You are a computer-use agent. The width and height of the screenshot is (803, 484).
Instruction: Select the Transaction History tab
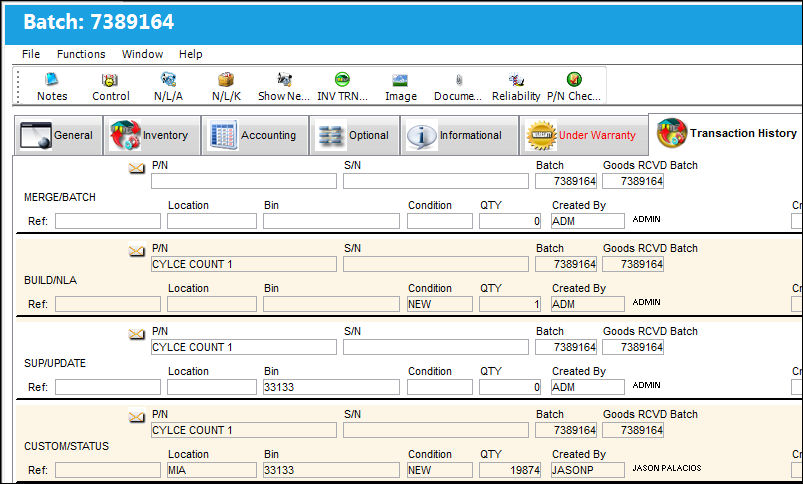(x=726, y=133)
